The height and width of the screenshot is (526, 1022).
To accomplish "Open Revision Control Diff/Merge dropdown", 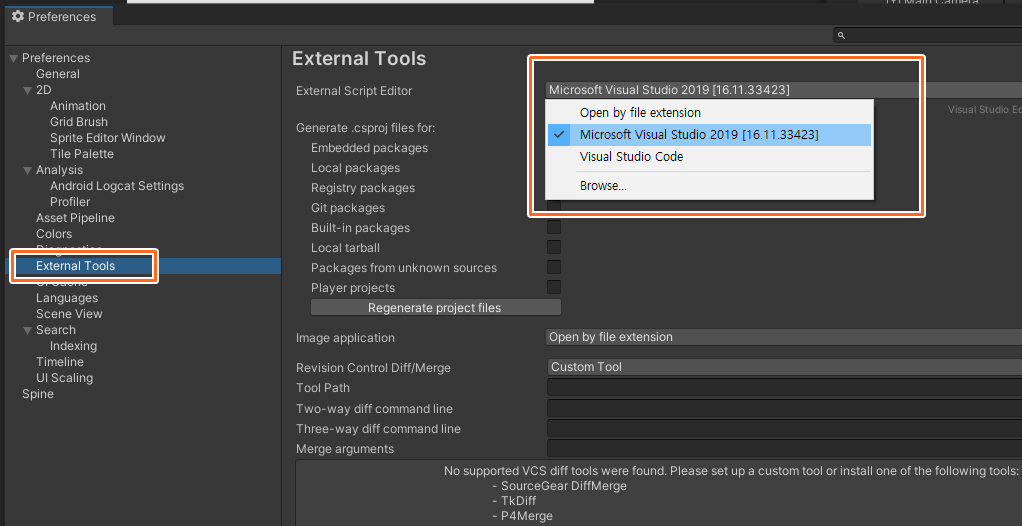I will pos(783,367).
